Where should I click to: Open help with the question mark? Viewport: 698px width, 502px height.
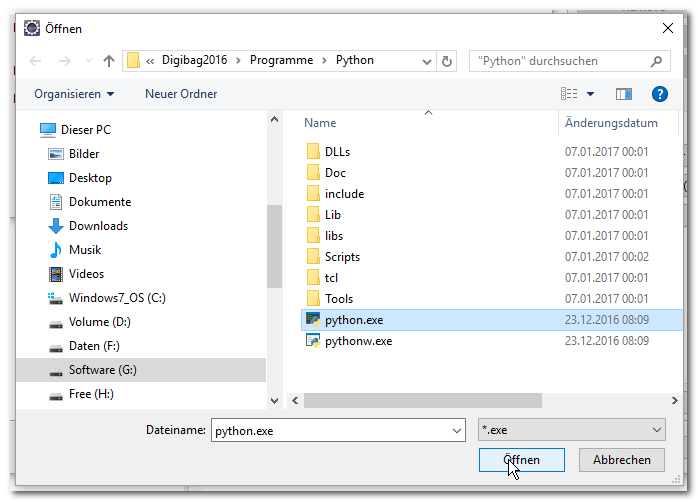pyautogui.click(x=659, y=94)
